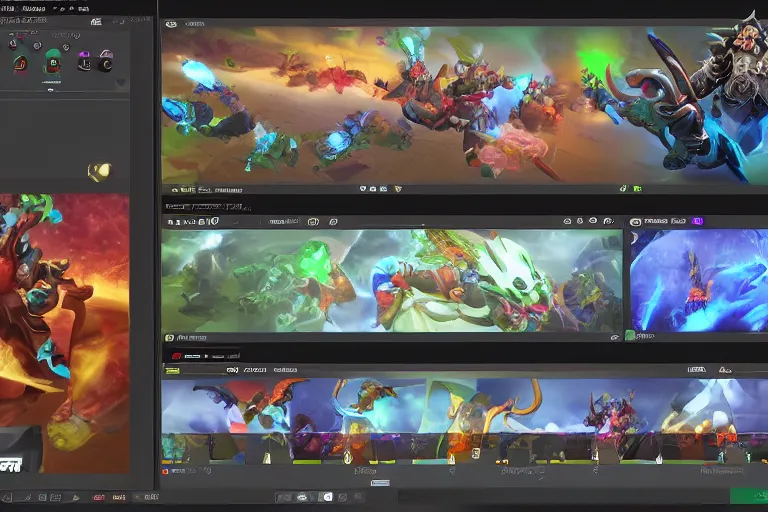Open the large red character artwork in left panel

pyautogui.click(x=65, y=333)
